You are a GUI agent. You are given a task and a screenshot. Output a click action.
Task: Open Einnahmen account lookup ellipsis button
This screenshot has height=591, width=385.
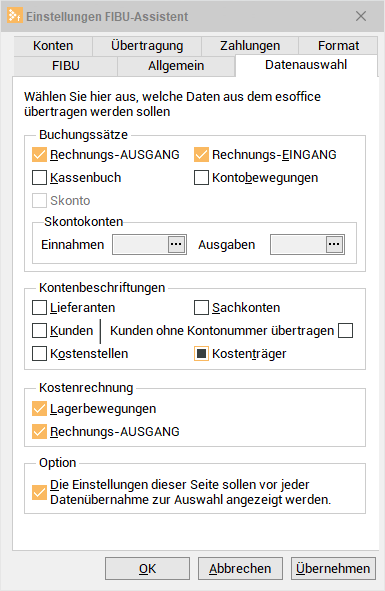pyautogui.click(x=176, y=244)
